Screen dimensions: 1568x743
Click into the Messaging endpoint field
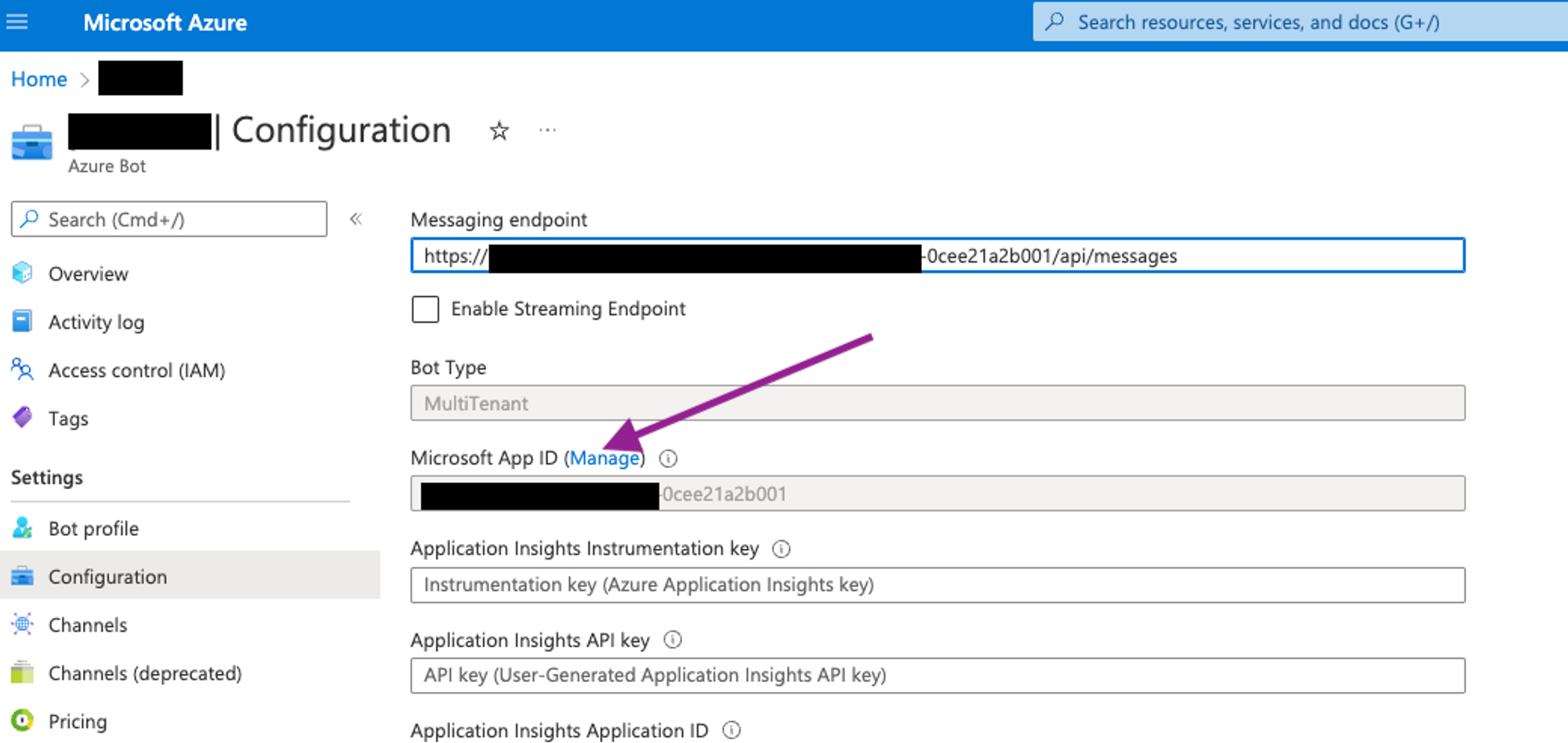point(938,256)
